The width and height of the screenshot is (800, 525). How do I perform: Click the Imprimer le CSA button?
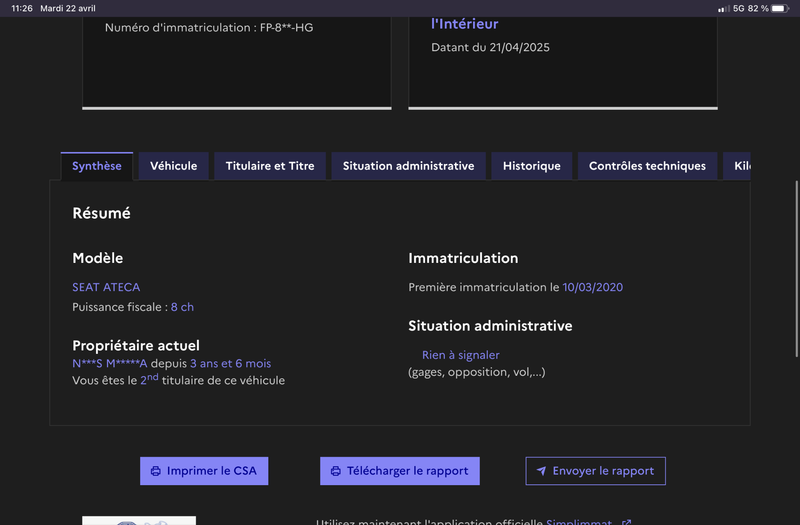(x=204, y=471)
